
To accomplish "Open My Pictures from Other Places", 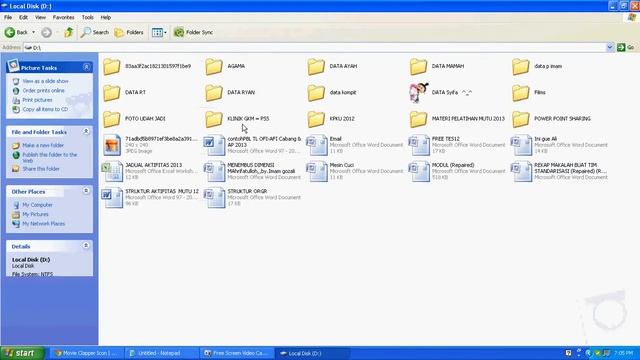I will [35, 214].
